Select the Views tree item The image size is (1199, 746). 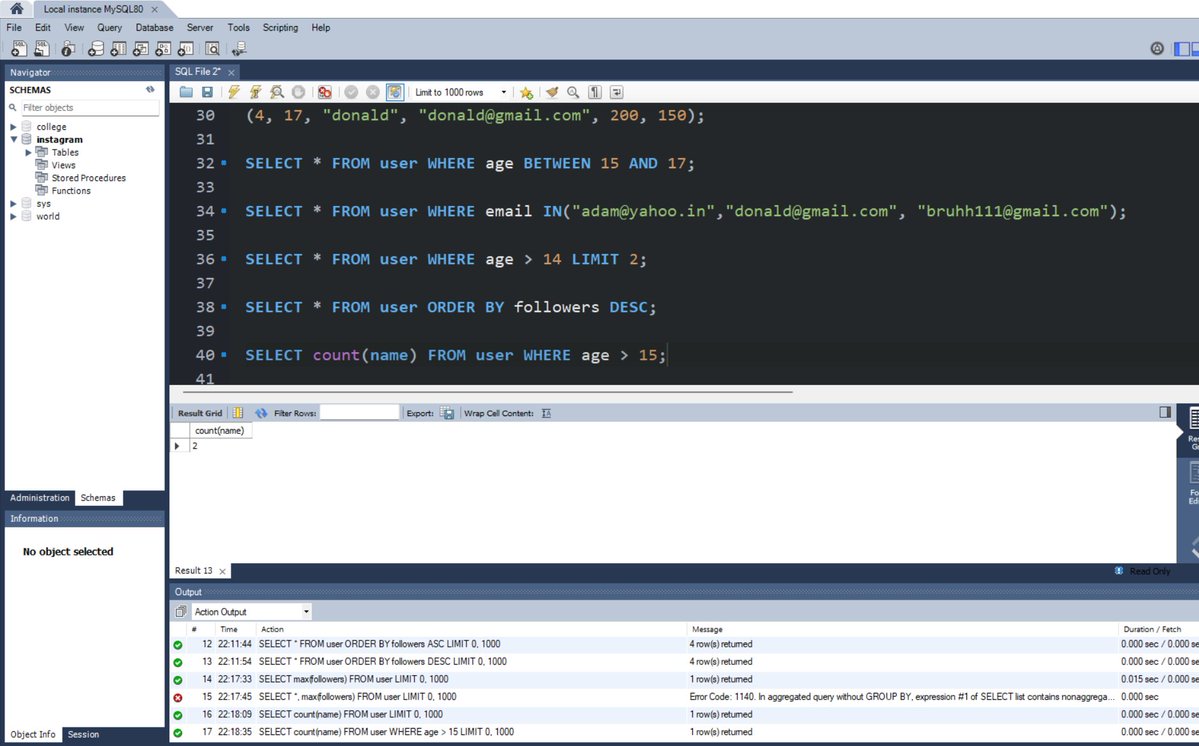[63, 165]
